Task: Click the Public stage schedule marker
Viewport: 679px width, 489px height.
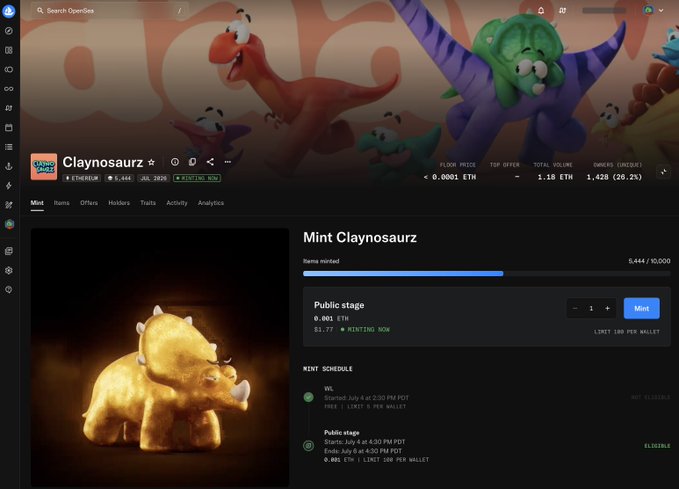Action: [308, 445]
